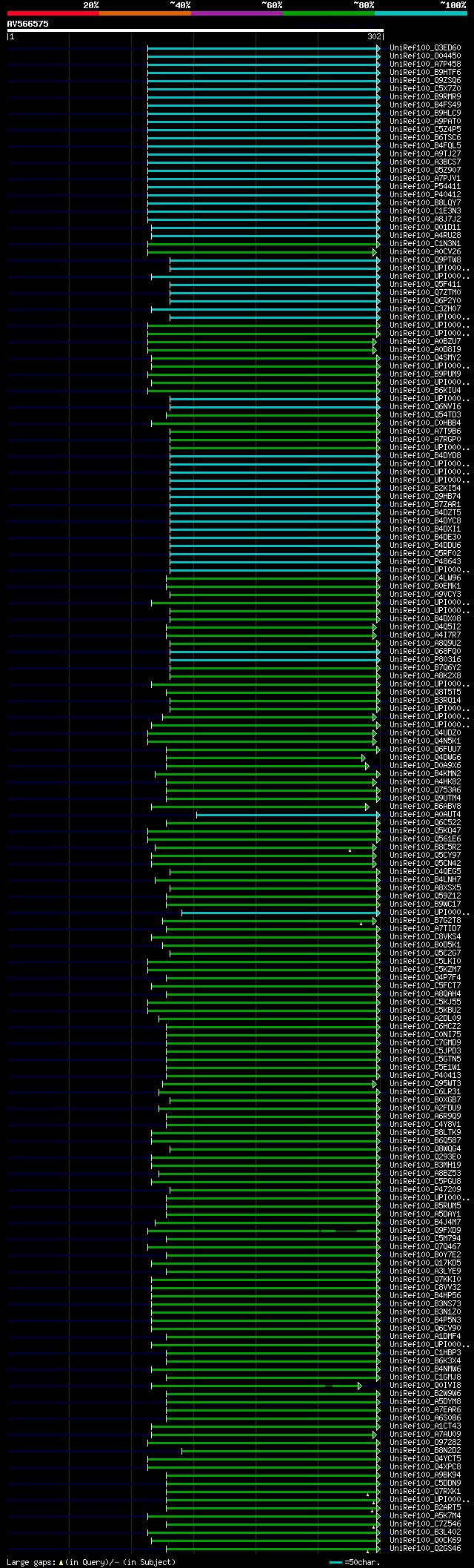Open hit UniRef100_O04450
The height and width of the screenshot is (1568, 474).
[x=425, y=56]
